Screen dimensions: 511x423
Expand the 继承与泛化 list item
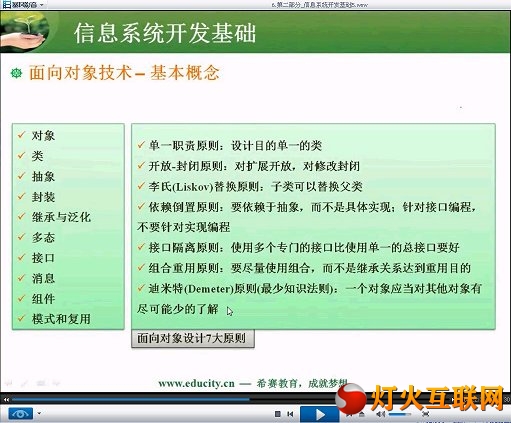(x=61, y=217)
